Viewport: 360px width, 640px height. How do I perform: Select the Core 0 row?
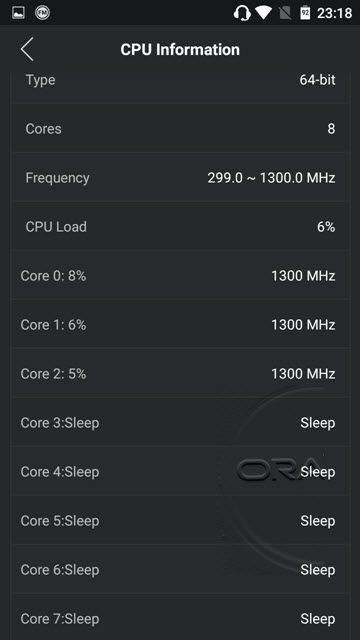(x=180, y=276)
